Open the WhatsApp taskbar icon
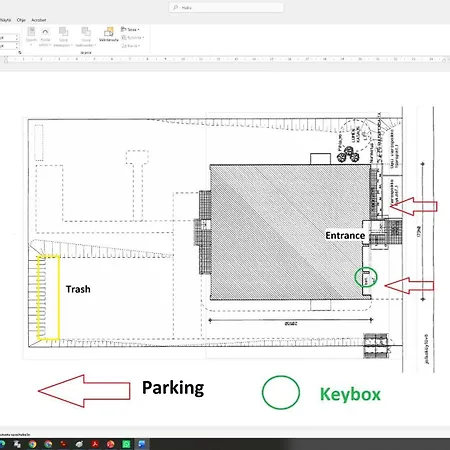450x450 pixels. click(126, 444)
